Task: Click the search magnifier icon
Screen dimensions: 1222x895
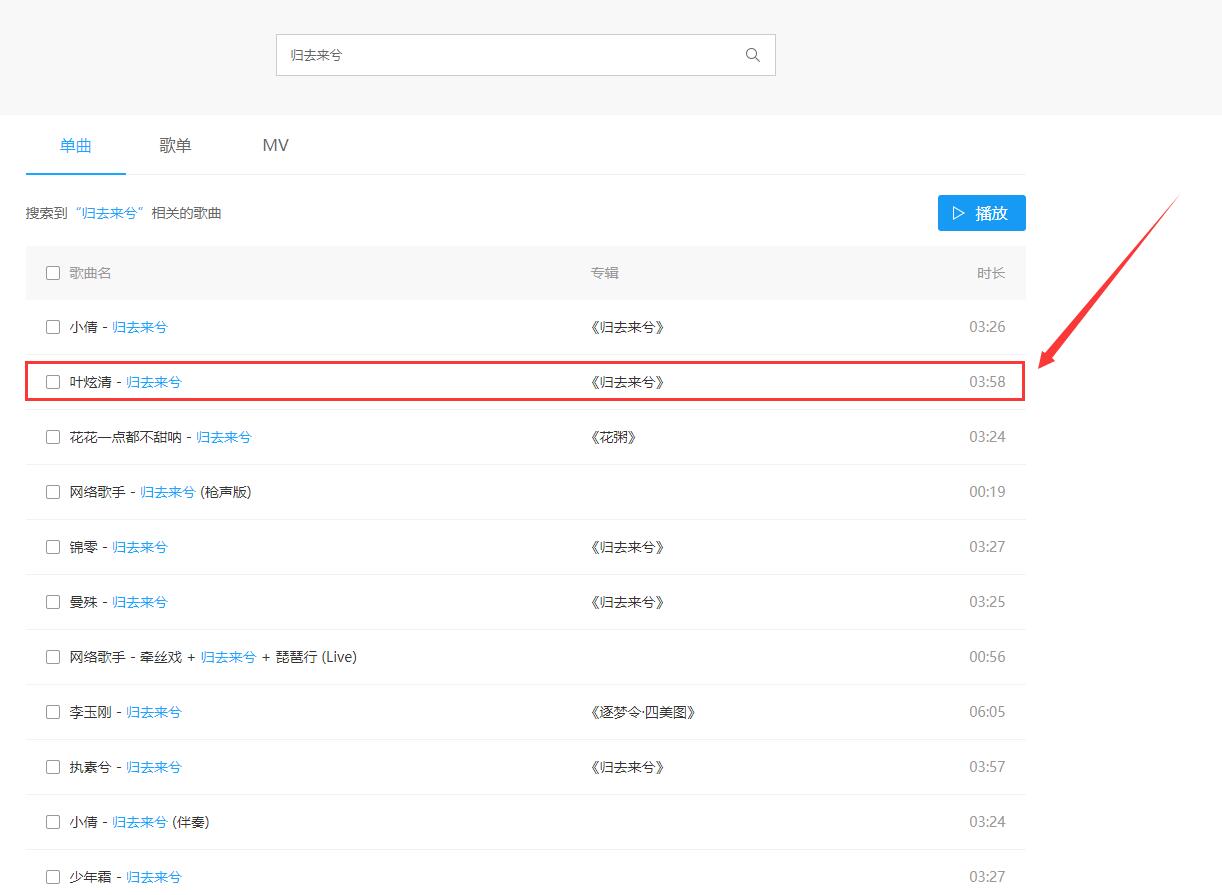Action: point(752,55)
